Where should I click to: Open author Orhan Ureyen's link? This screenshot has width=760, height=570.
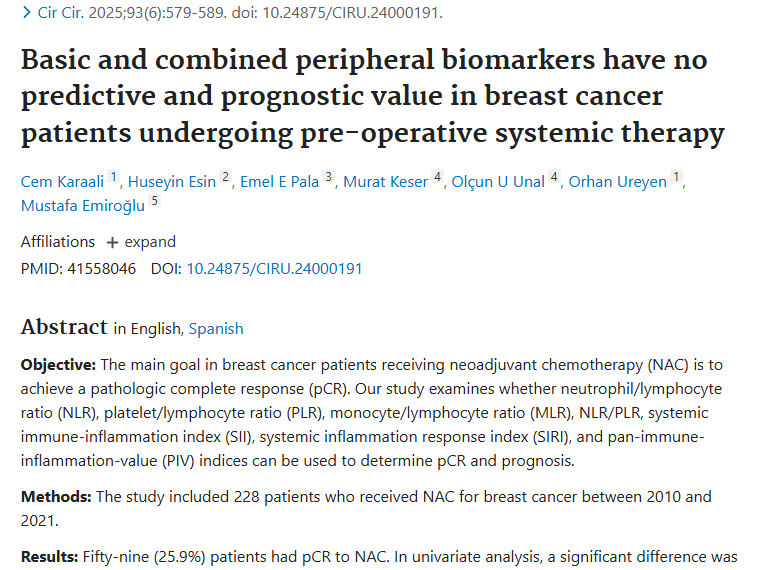617,182
